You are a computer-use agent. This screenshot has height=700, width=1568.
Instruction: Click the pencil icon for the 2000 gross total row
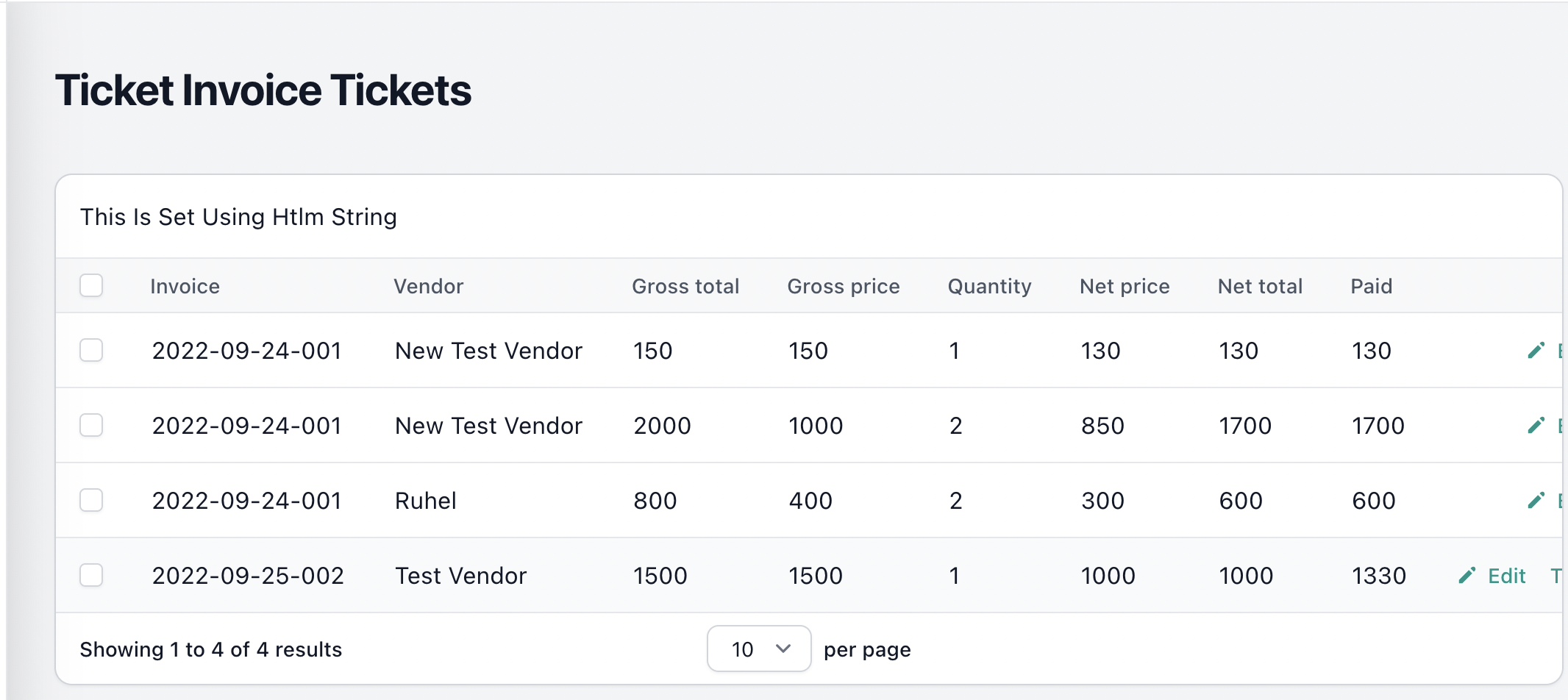[1536, 426]
